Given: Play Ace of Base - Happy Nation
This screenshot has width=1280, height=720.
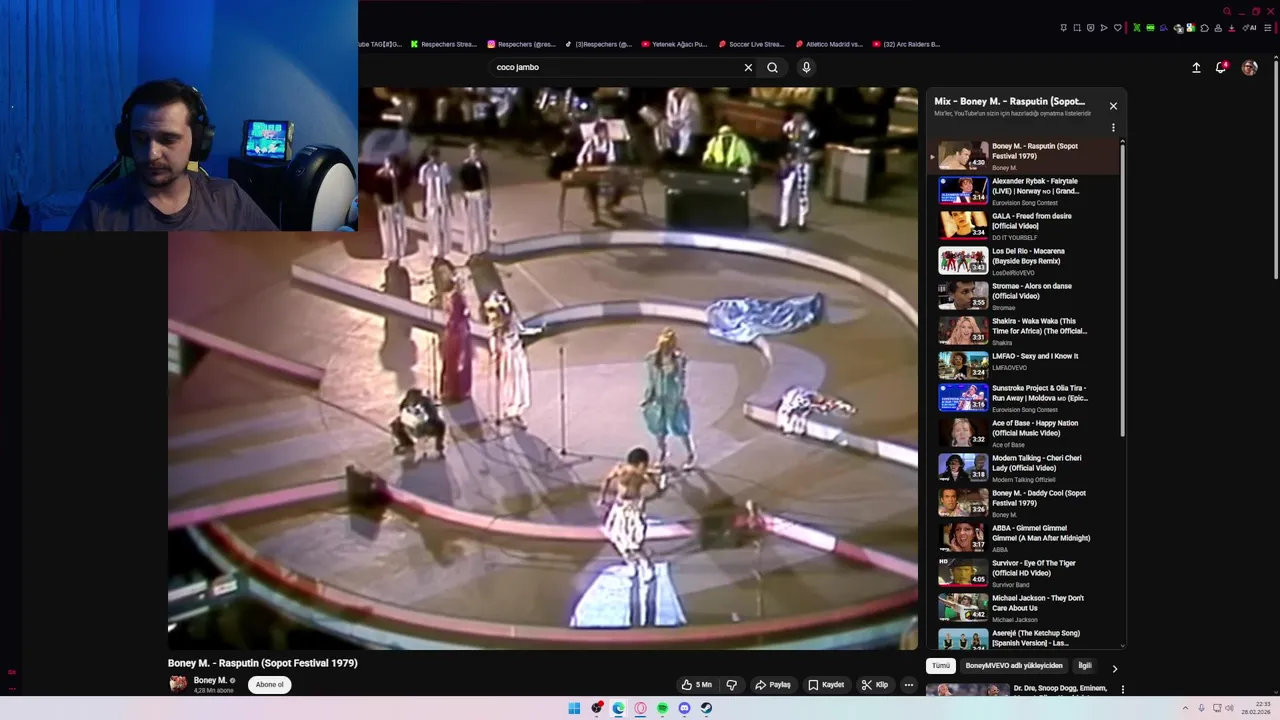Looking at the screenshot, I should pos(1024,433).
